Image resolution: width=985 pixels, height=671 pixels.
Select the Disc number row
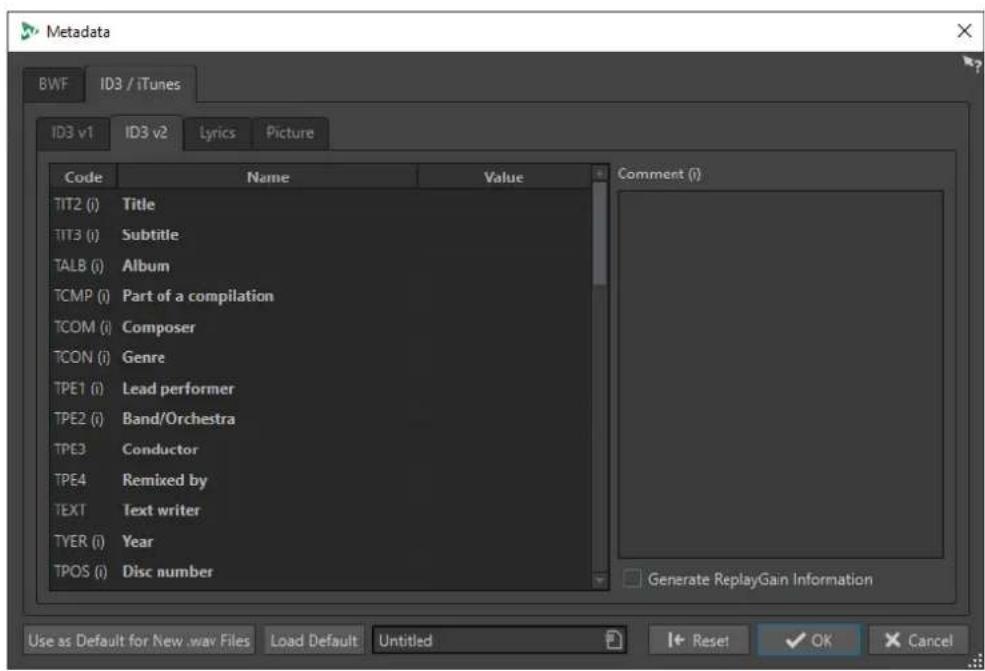coord(321,572)
